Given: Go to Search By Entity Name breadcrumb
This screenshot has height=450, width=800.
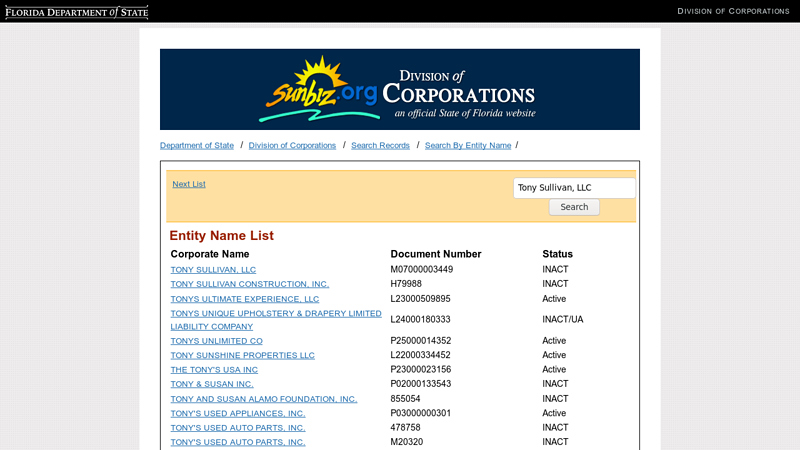Looking at the screenshot, I should point(468,145).
